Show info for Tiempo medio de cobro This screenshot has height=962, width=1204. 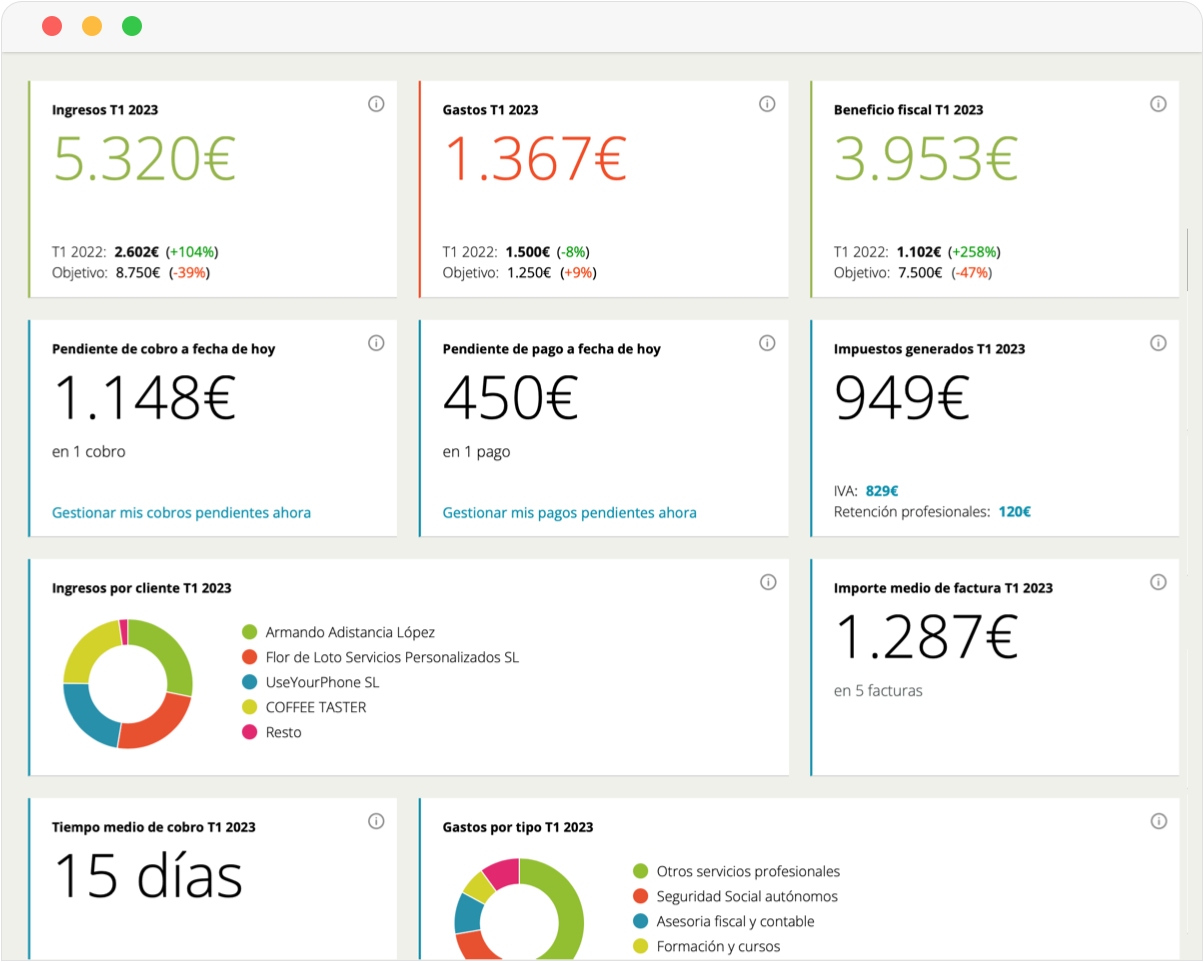[x=376, y=821]
